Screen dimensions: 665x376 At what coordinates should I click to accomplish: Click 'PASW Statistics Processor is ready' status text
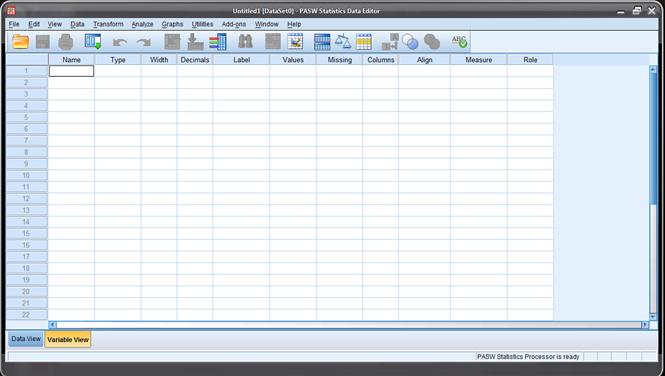[528, 357]
